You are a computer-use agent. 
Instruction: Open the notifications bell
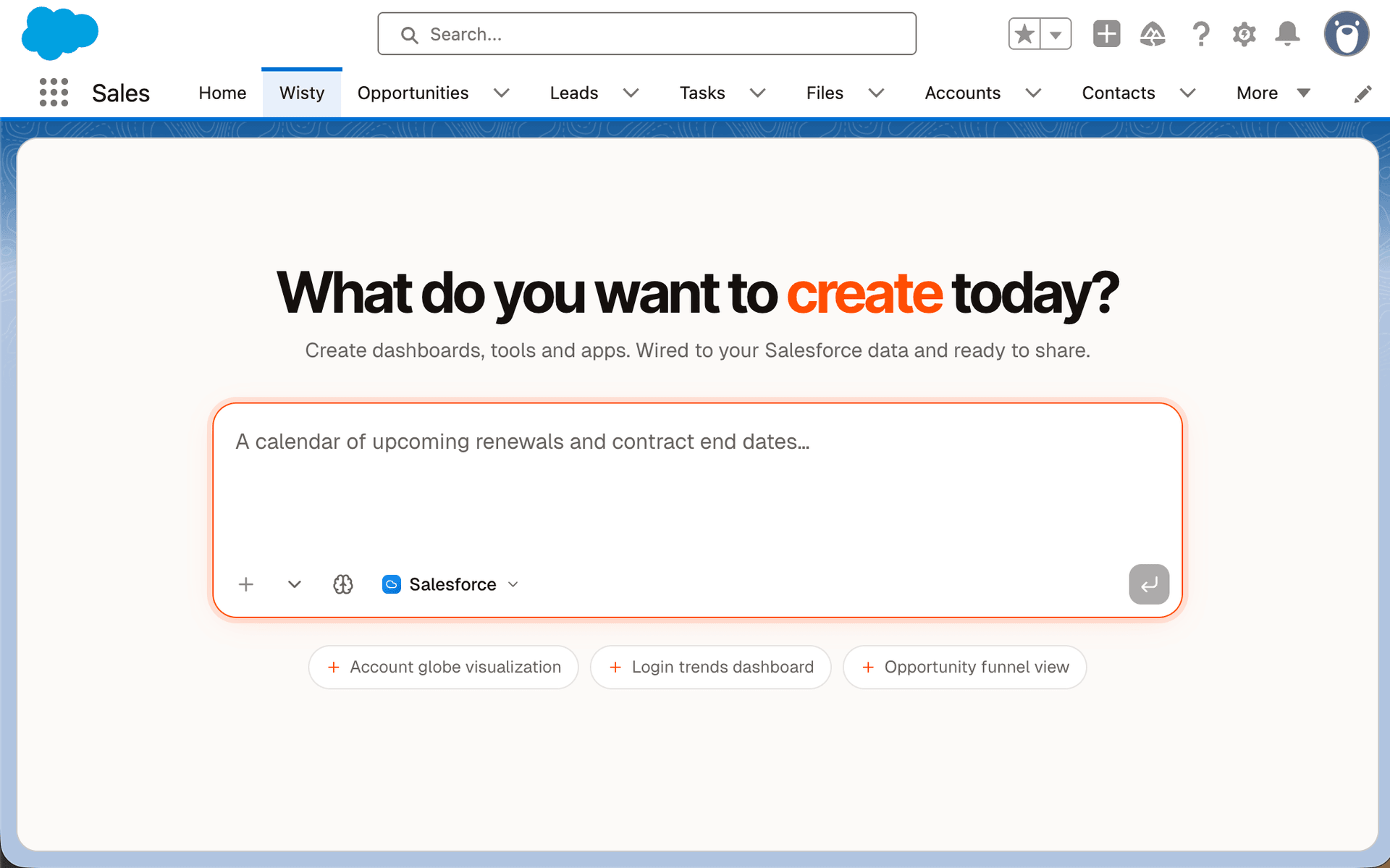coord(1287,34)
